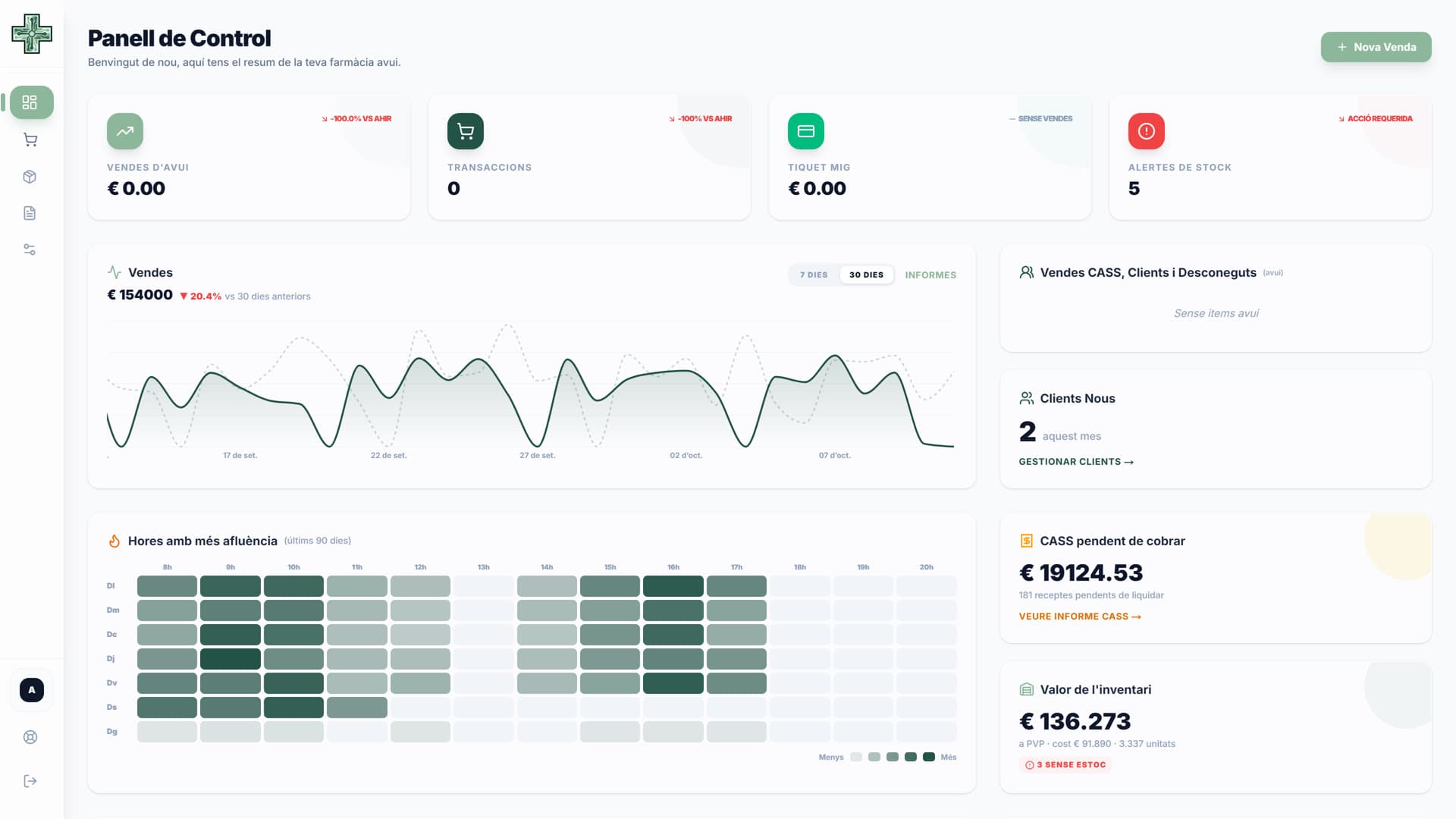
Task: Click the Vendes d'avui trending-up icon
Action: pyautogui.click(x=125, y=131)
